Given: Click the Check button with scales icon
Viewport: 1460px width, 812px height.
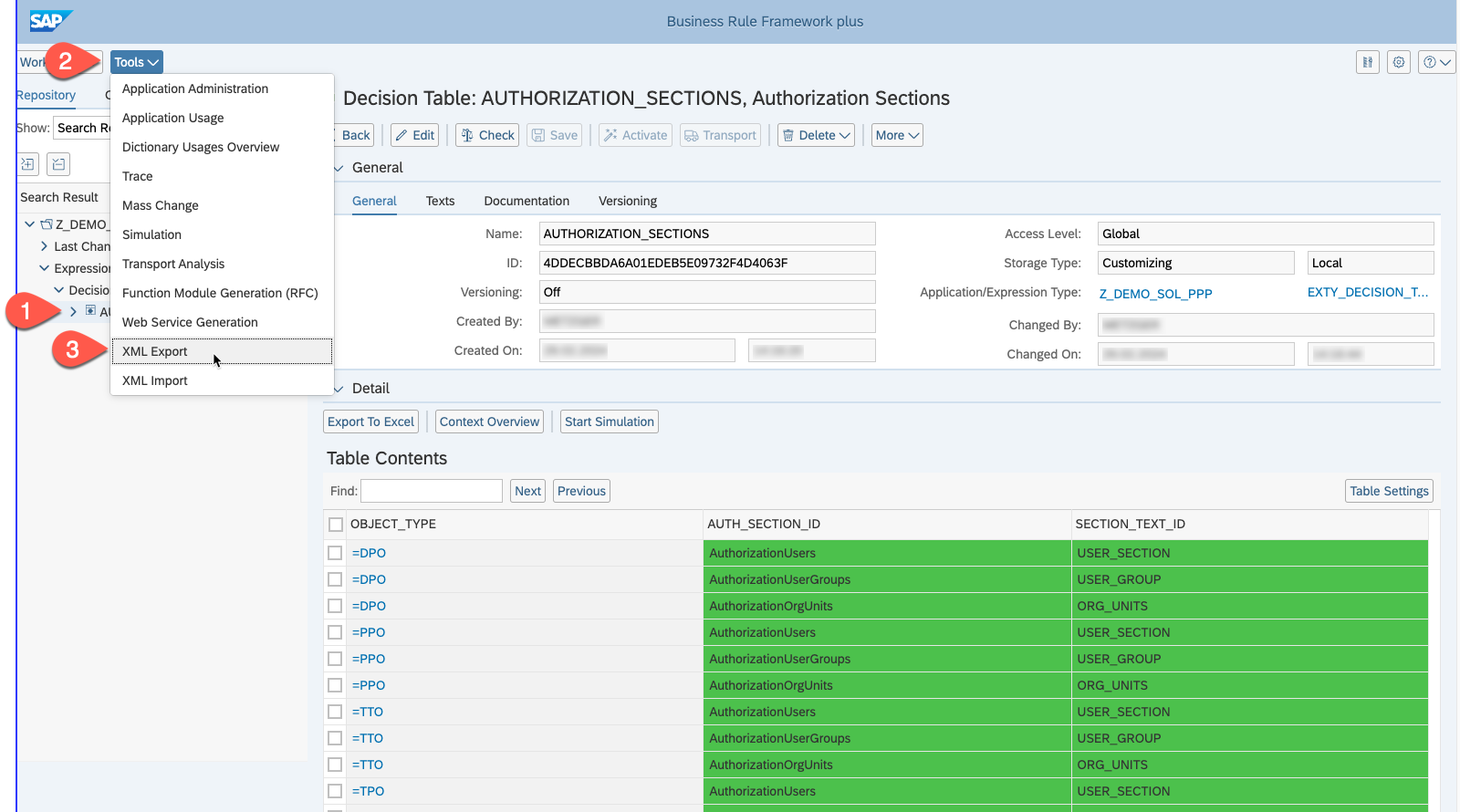Looking at the screenshot, I should [487, 135].
